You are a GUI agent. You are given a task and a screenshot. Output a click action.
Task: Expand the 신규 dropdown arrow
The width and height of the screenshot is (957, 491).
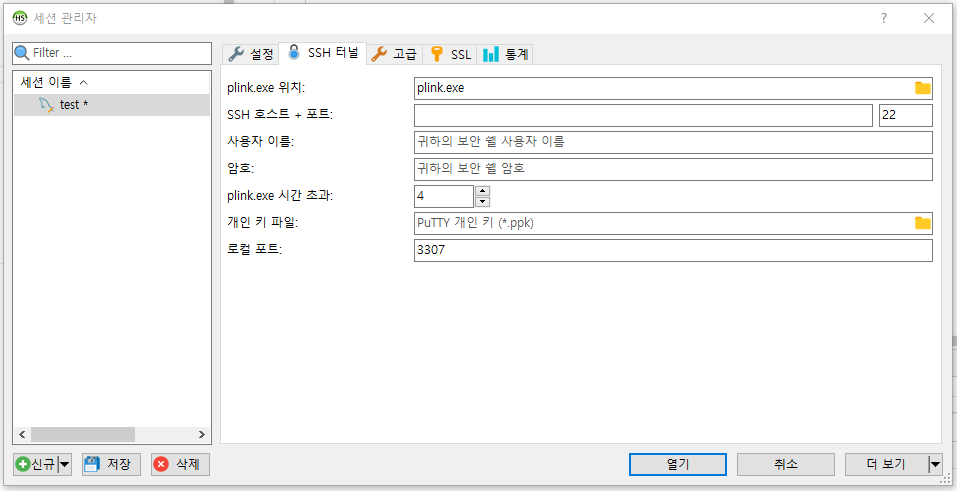[65, 464]
